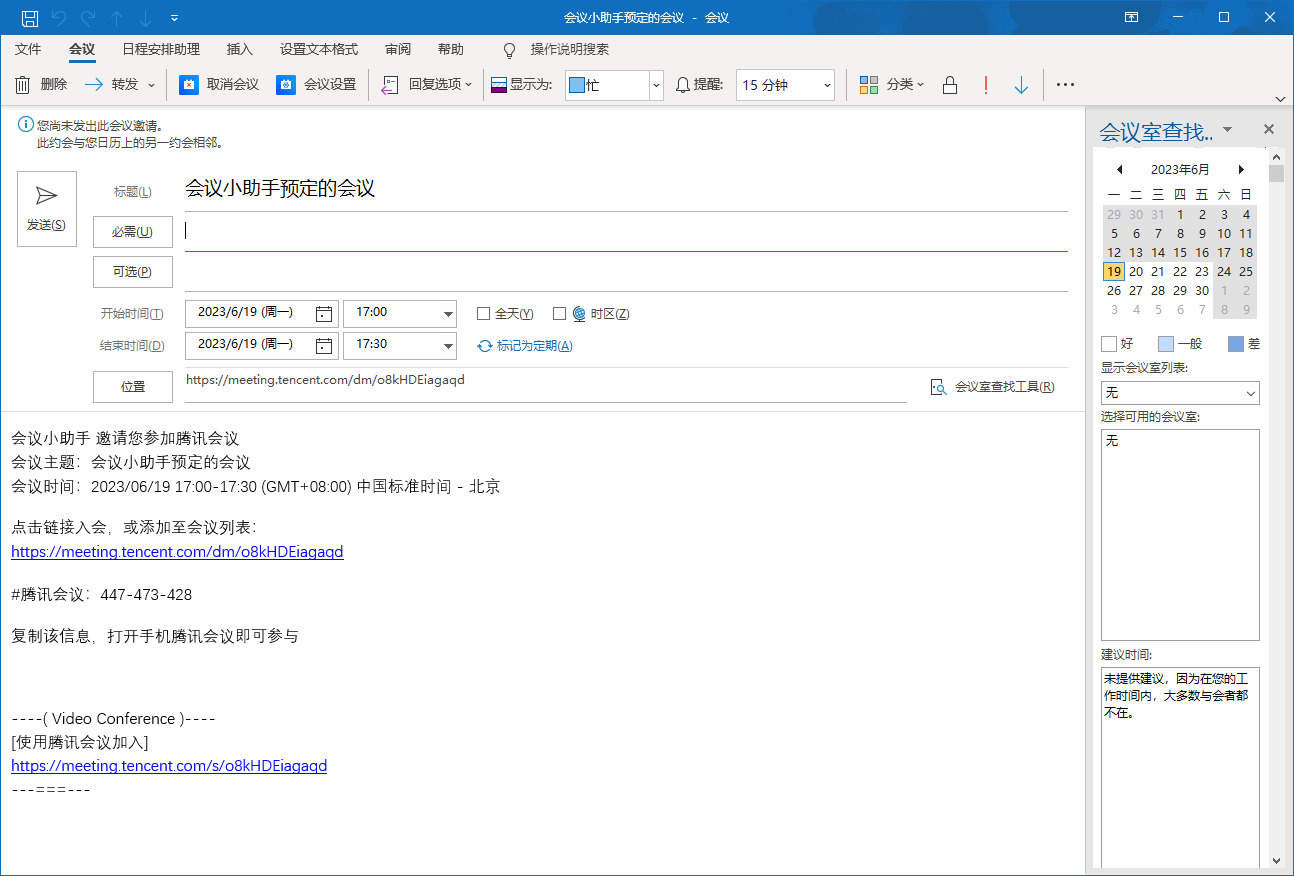The width and height of the screenshot is (1294, 876).
Task: Click the 标题 meeting title field
Action: [626, 189]
